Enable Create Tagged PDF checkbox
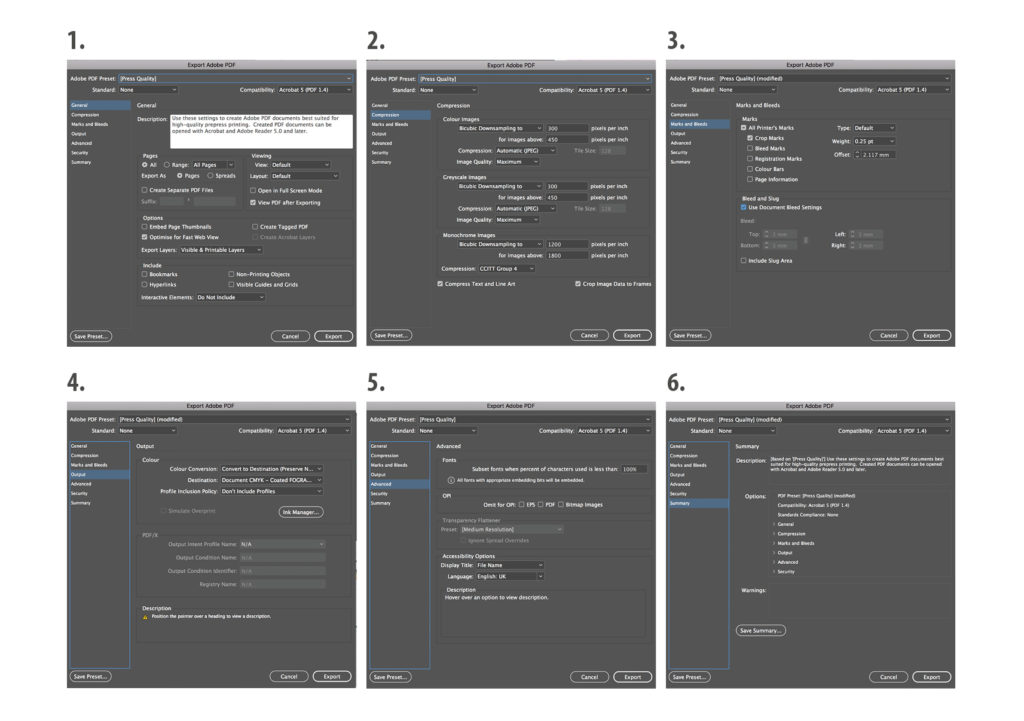 pyautogui.click(x=255, y=227)
